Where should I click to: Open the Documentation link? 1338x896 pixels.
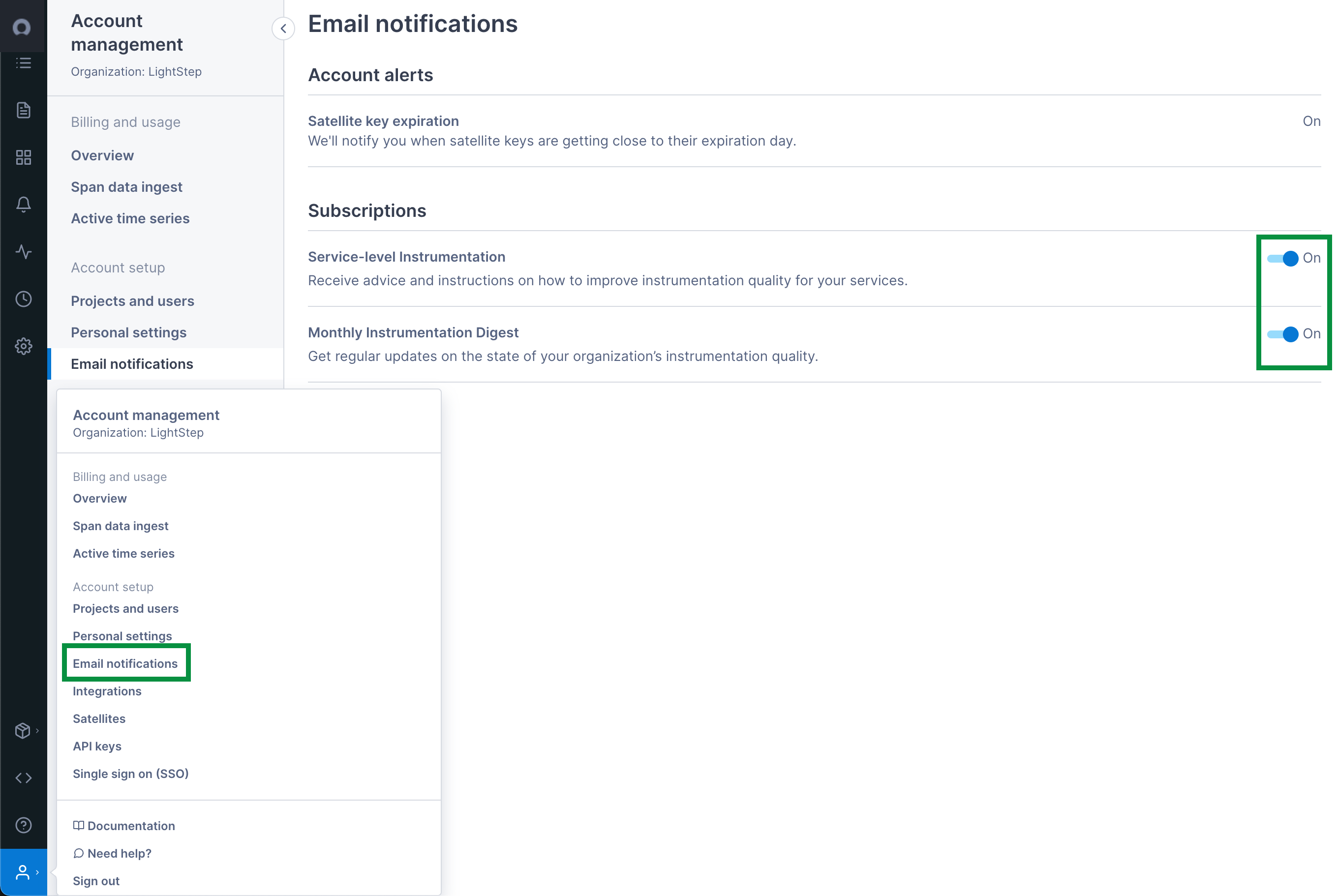124,826
